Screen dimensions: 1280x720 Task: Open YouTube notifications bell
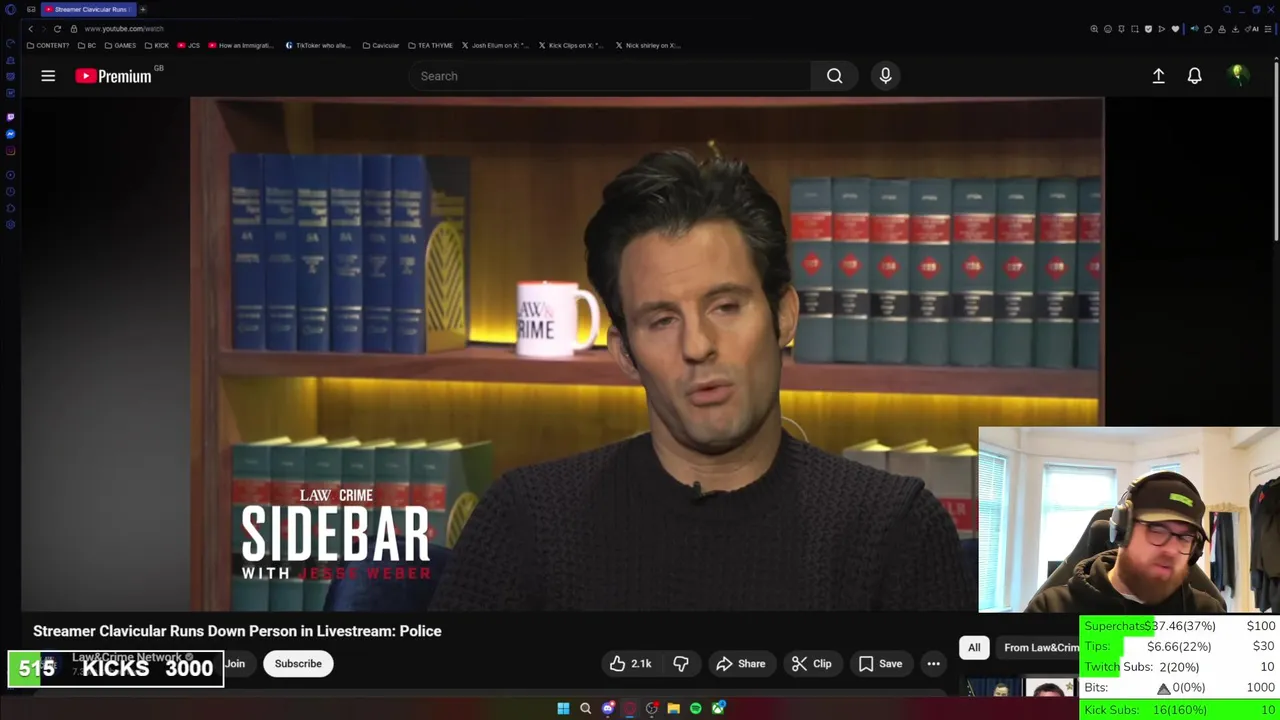click(x=1194, y=76)
